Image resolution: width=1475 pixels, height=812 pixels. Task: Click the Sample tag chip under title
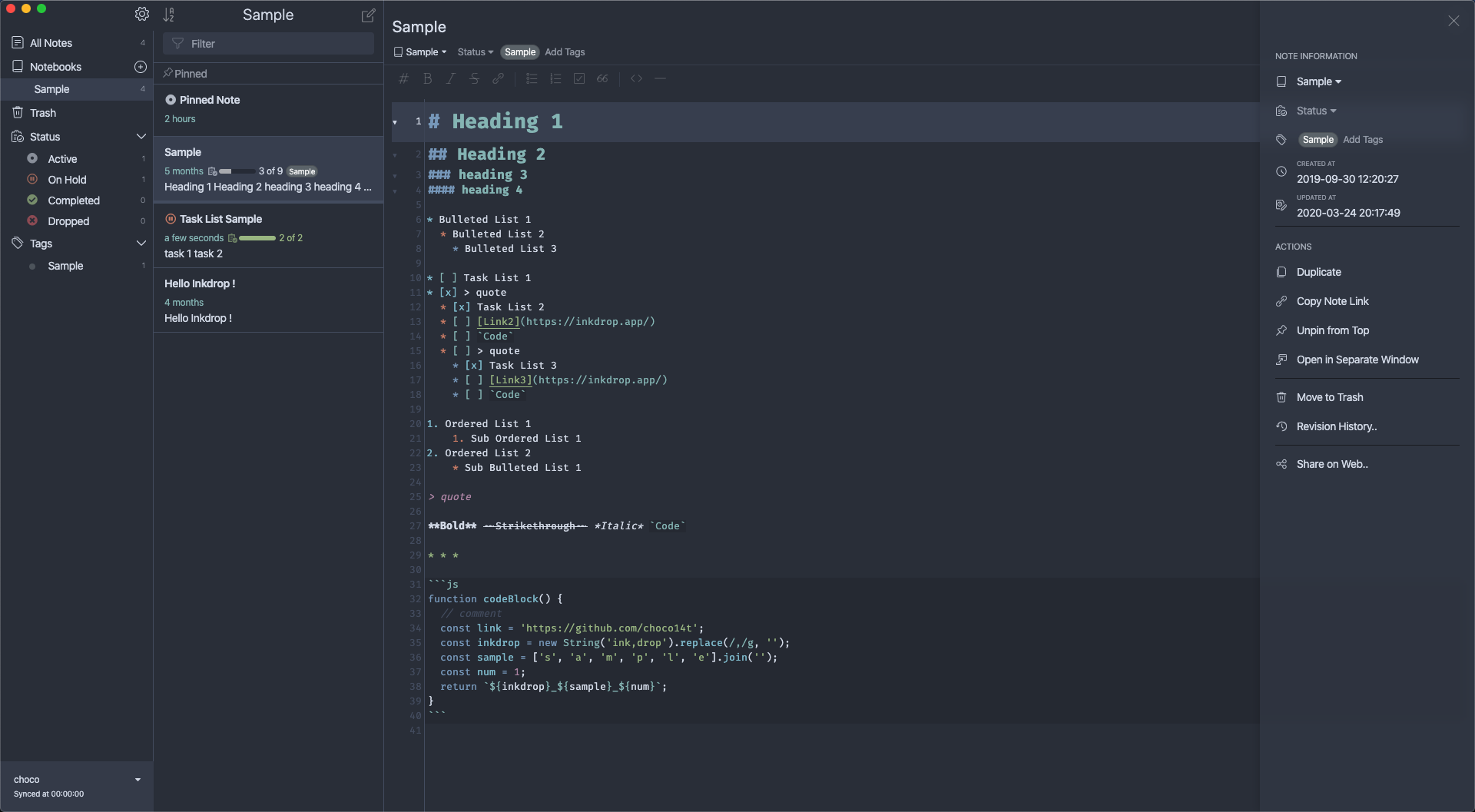[520, 52]
